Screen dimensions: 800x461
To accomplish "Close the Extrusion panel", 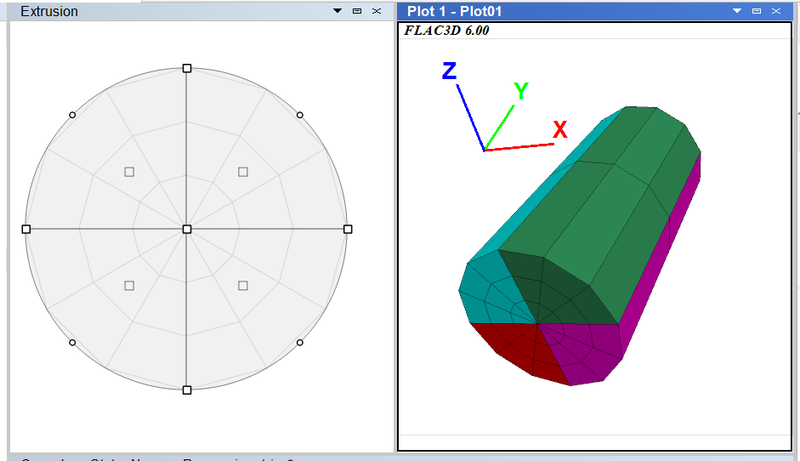I will point(376,10).
